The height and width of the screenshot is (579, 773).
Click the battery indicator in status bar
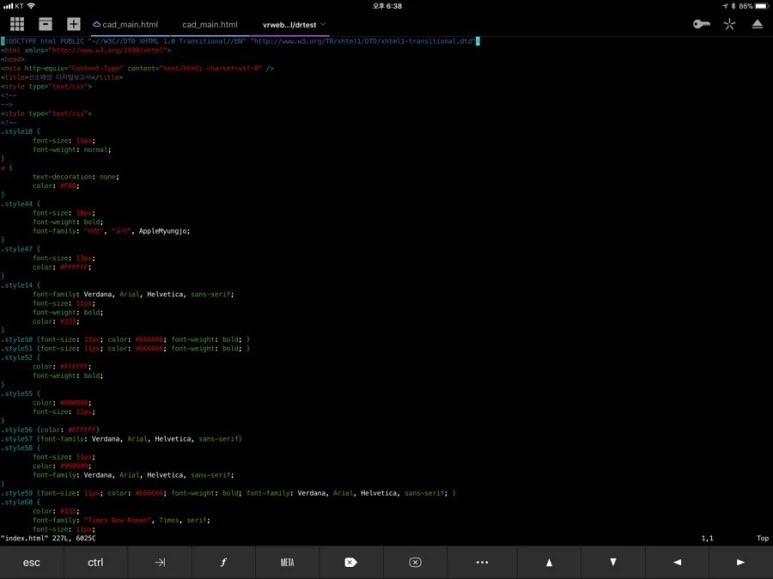click(x=762, y=6)
